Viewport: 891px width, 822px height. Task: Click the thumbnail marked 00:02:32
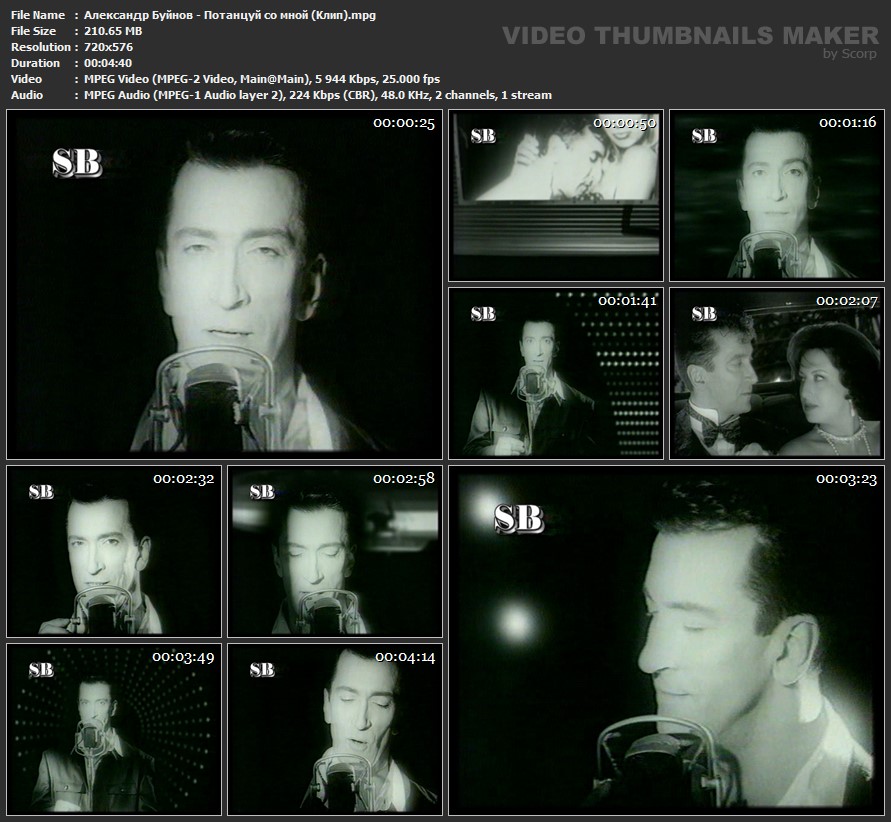(114, 551)
